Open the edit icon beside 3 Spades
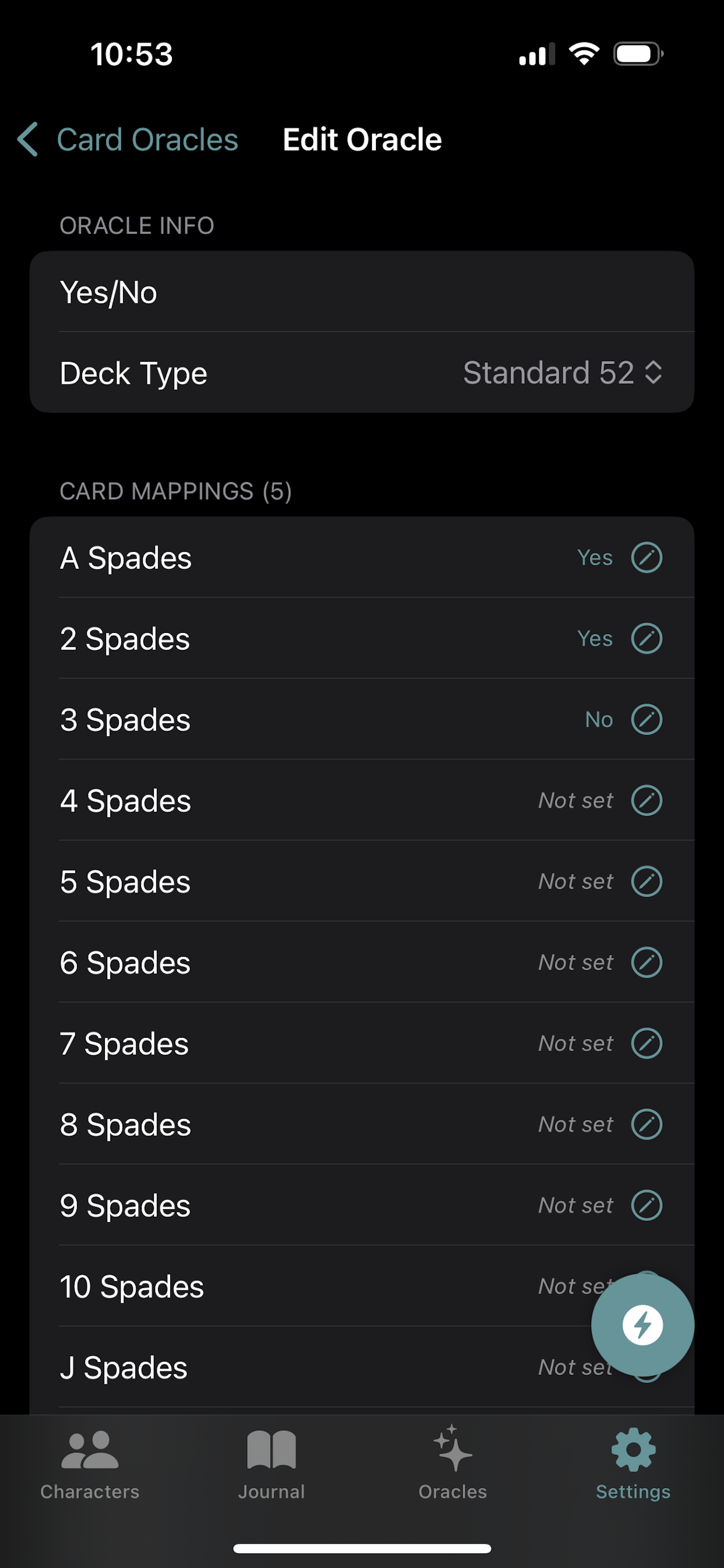 click(x=646, y=719)
